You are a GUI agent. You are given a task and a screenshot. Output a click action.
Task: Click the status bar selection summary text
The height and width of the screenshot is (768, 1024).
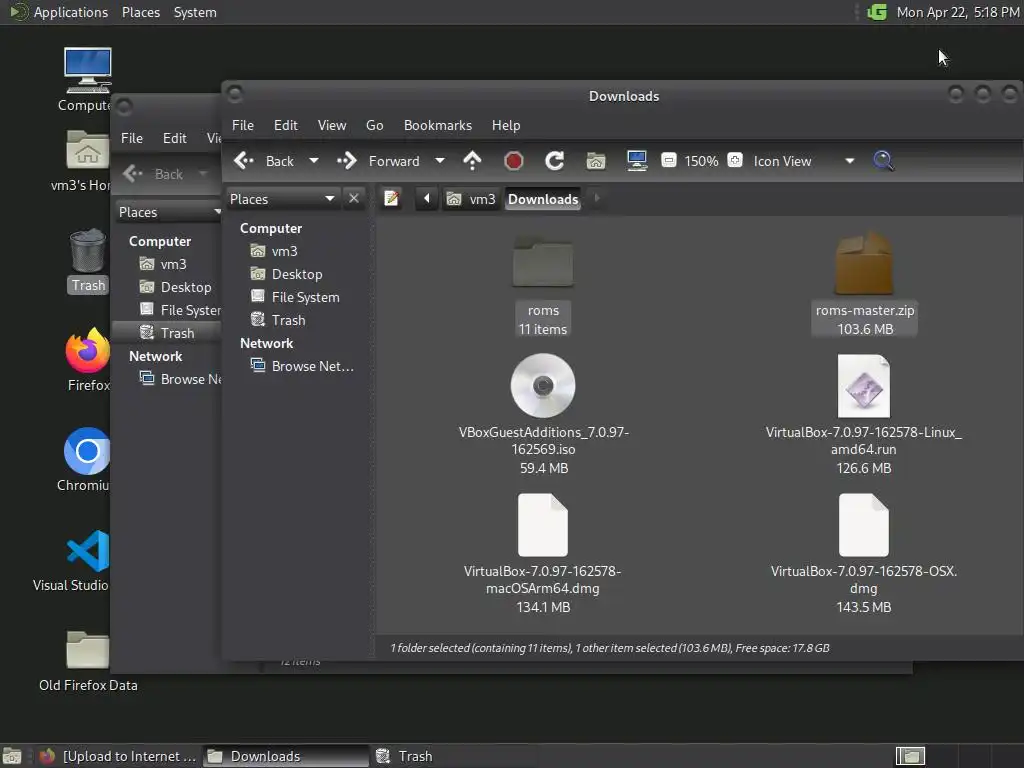[x=609, y=648]
